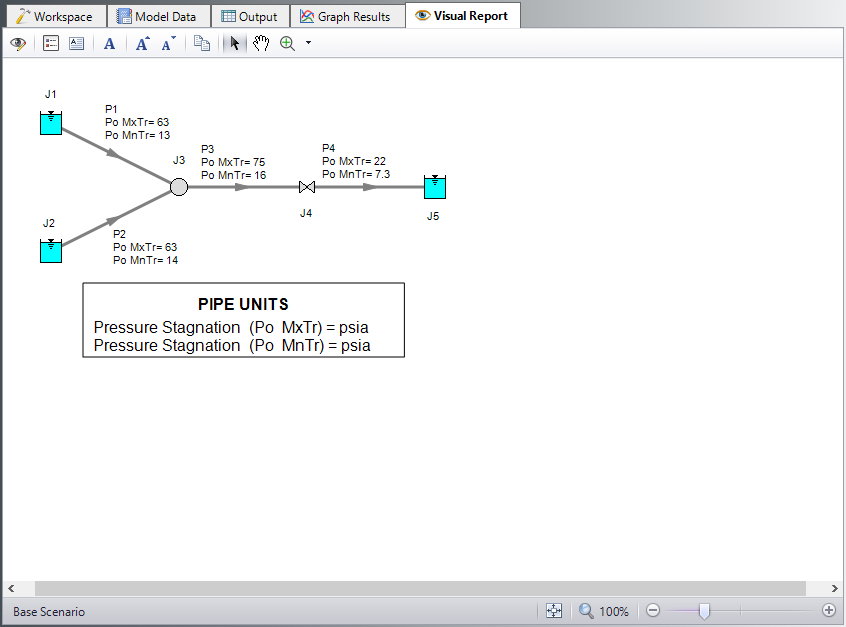Click zoom in plus button
The width and height of the screenshot is (846, 627).
coord(828,611)
